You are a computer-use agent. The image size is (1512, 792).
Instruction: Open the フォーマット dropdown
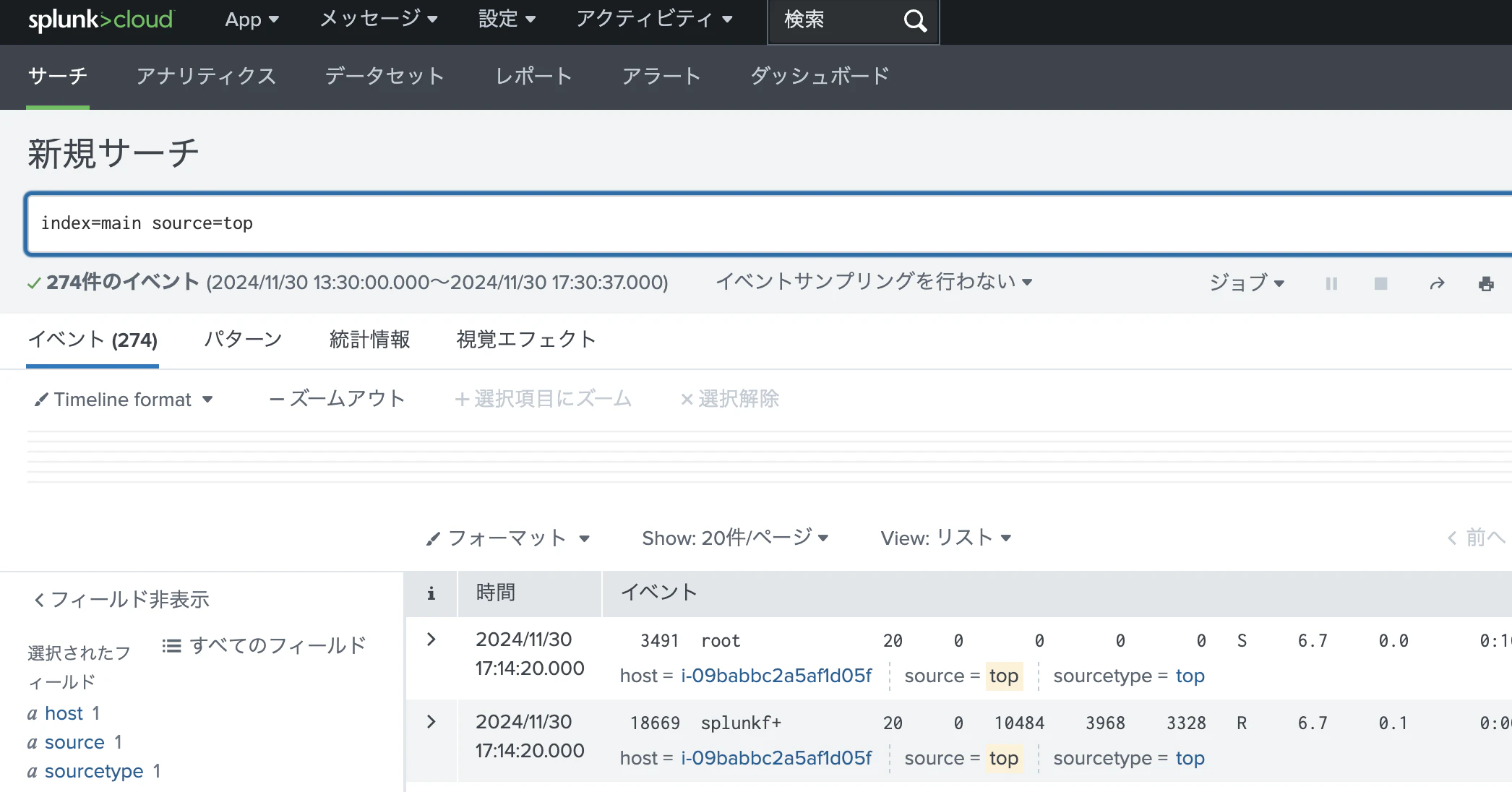(x=508, y=538)
